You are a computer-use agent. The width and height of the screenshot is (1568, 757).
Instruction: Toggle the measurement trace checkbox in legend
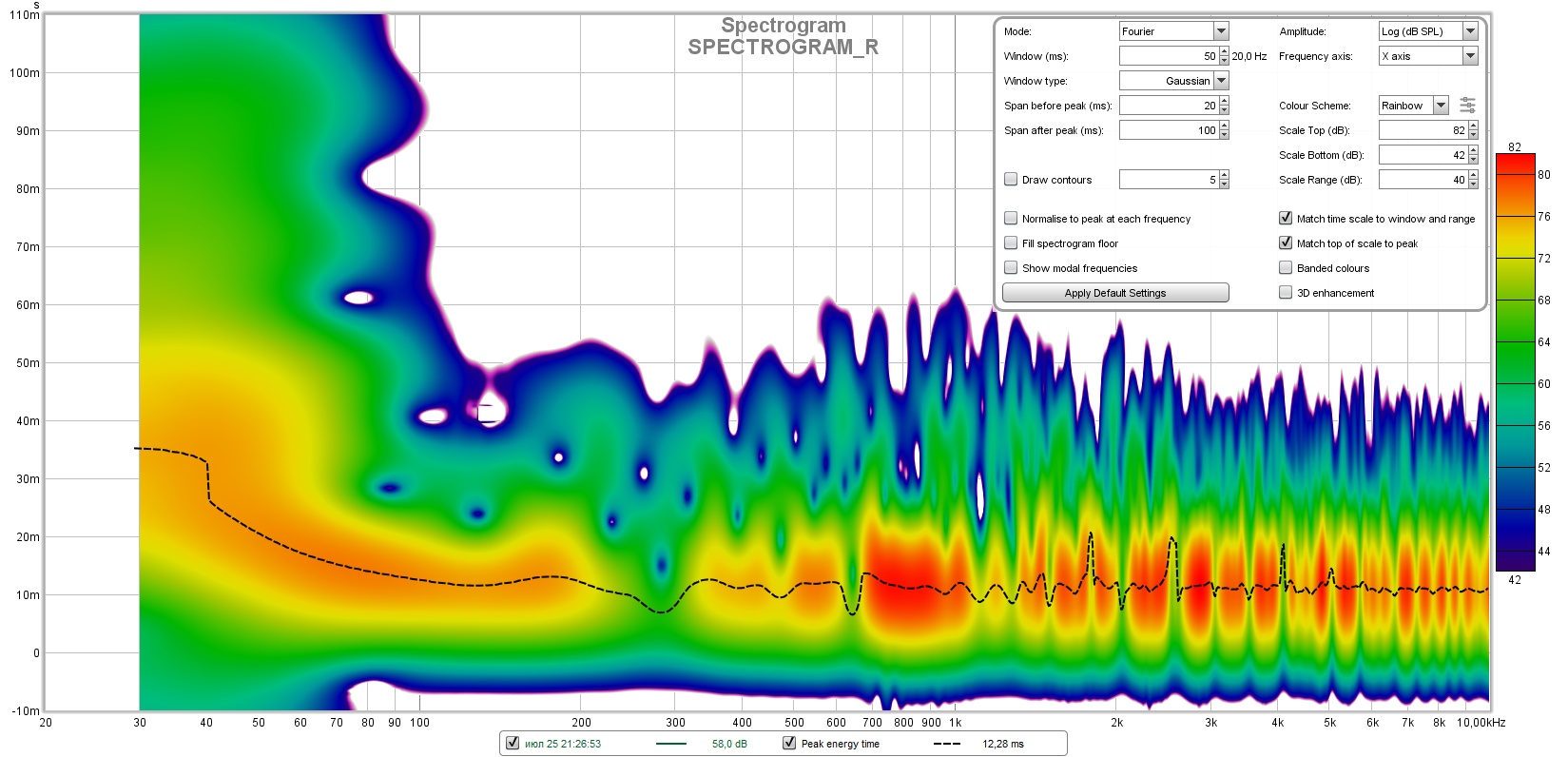tap(513, 743)
